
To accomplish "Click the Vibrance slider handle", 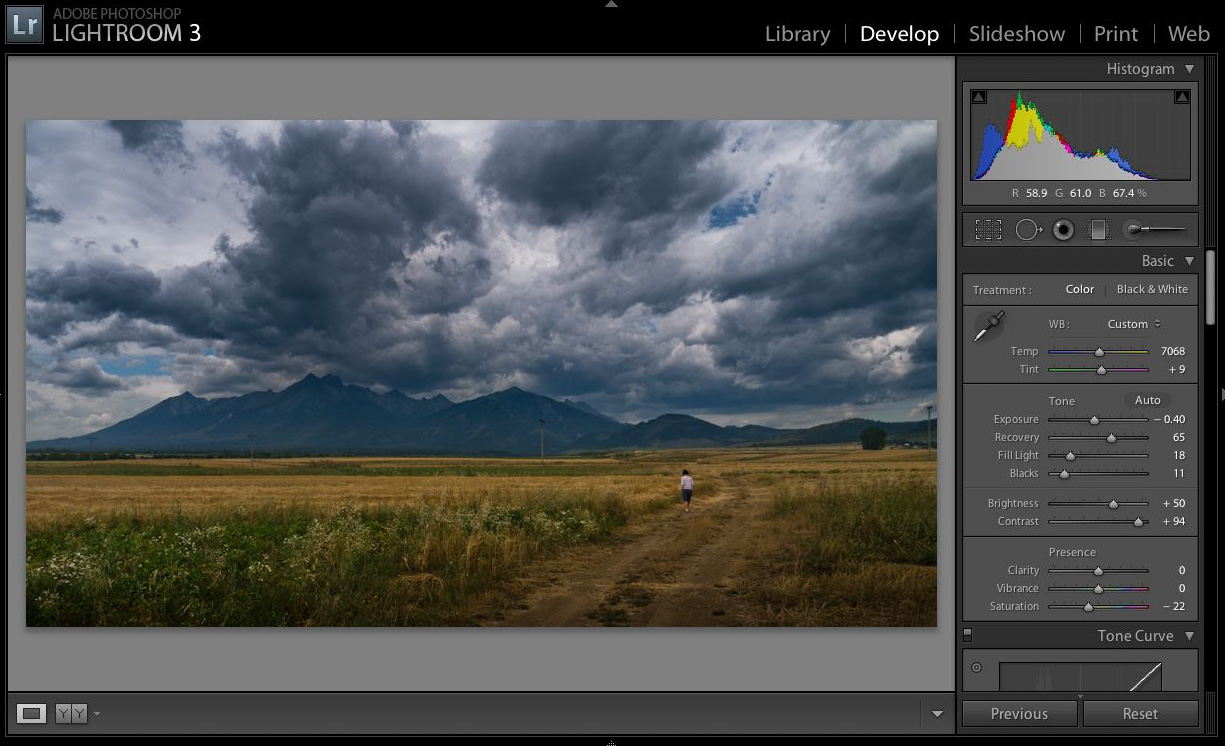I will click(x=1098, y=589).
